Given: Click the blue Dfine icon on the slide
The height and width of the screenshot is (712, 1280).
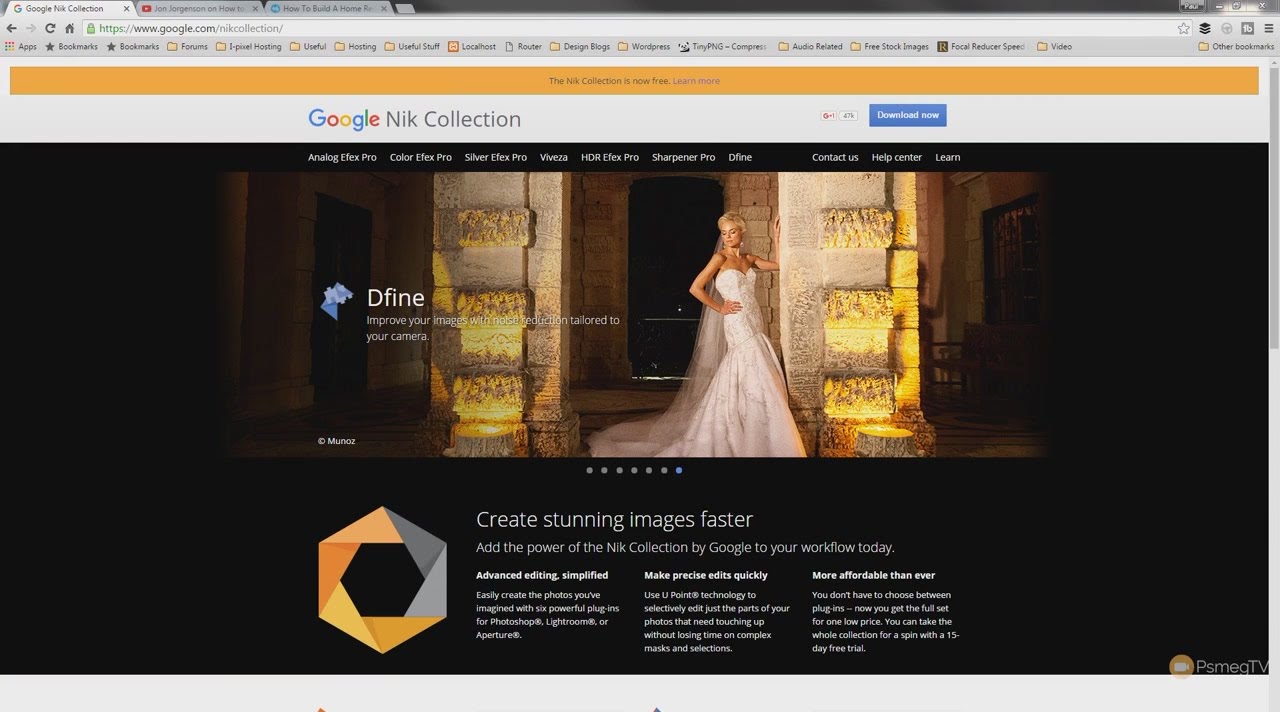Looking at the screenshot, I should click(x=337, y=301).
